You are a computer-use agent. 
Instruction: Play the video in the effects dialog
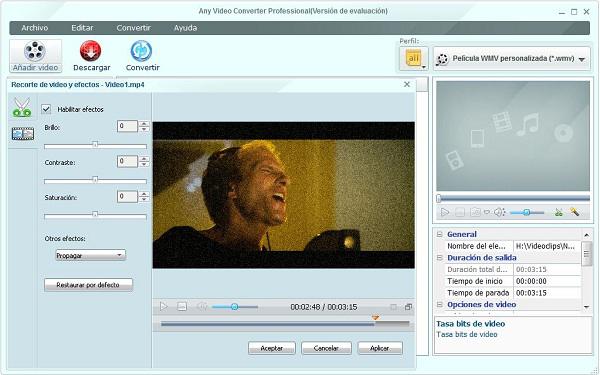[164, 306]
